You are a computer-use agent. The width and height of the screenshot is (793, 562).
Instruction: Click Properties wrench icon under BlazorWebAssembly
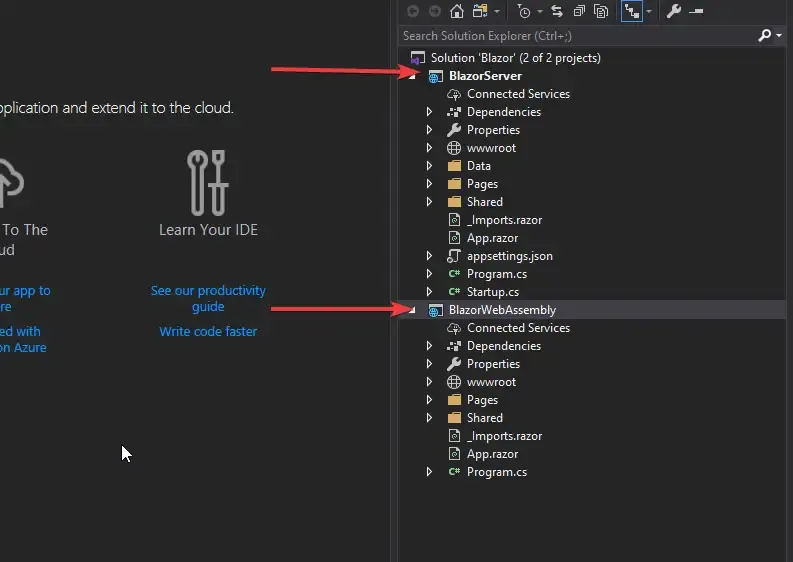(x=454, y=364)
